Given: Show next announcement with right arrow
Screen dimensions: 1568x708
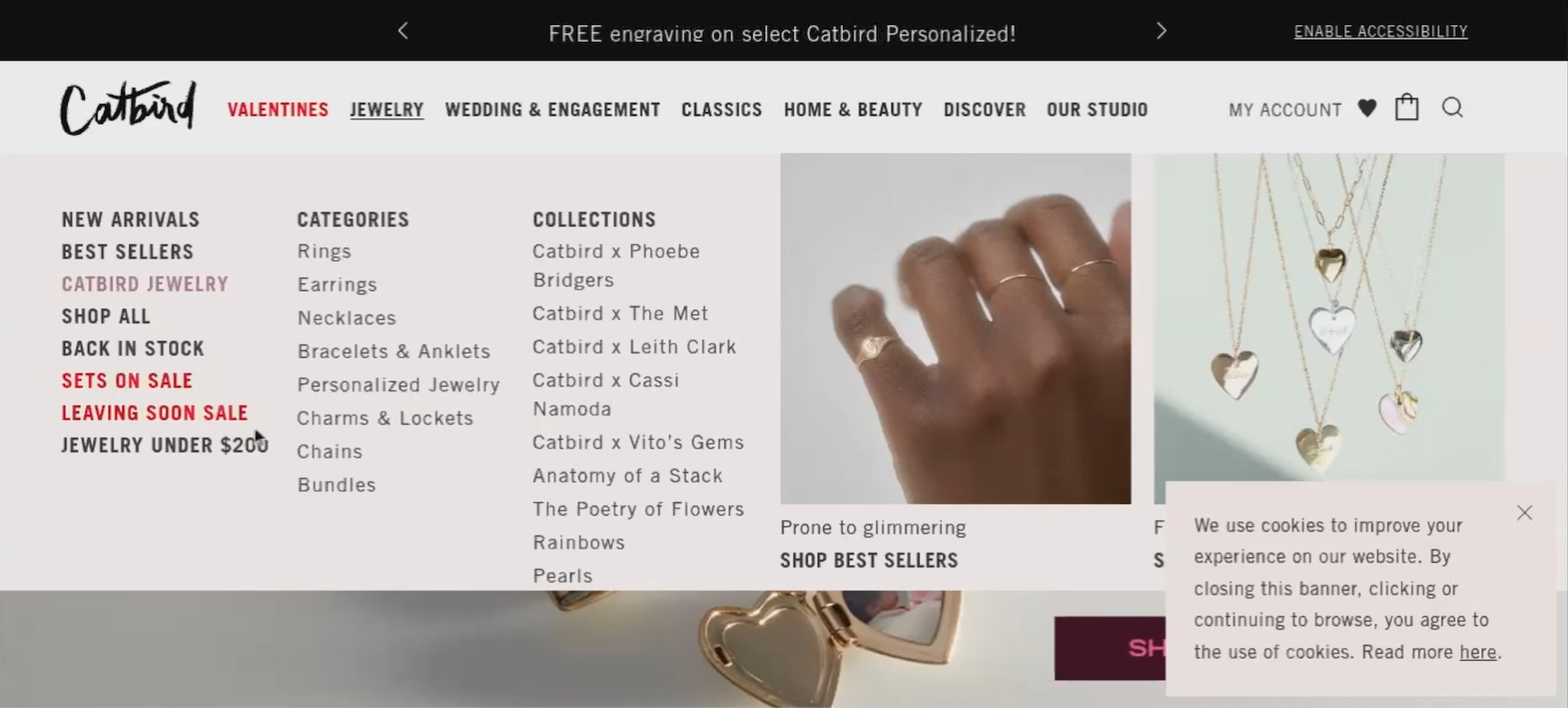Looking at the screenshot, I should (1161, 31).
